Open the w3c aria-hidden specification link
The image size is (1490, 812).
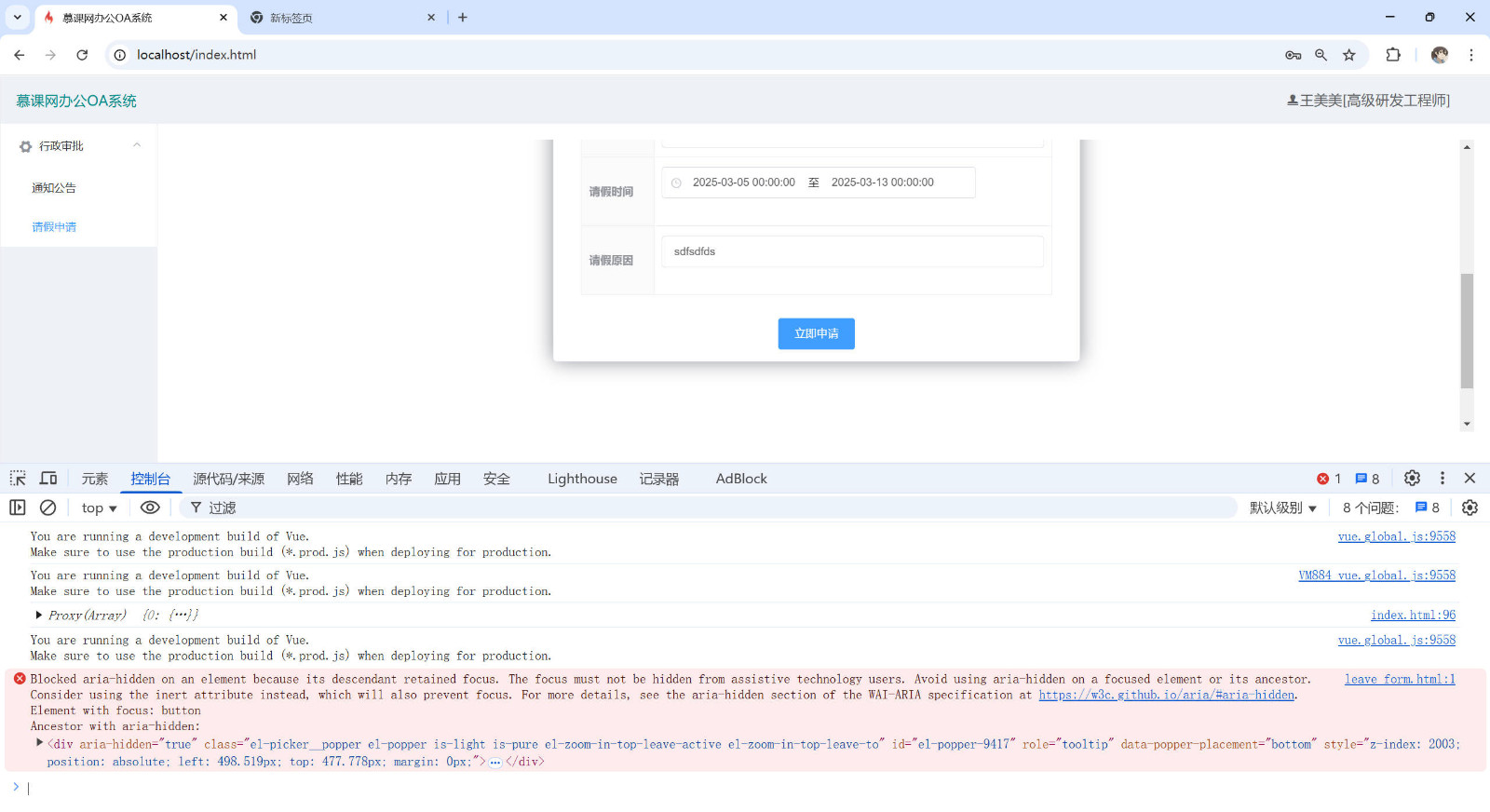1166,696
